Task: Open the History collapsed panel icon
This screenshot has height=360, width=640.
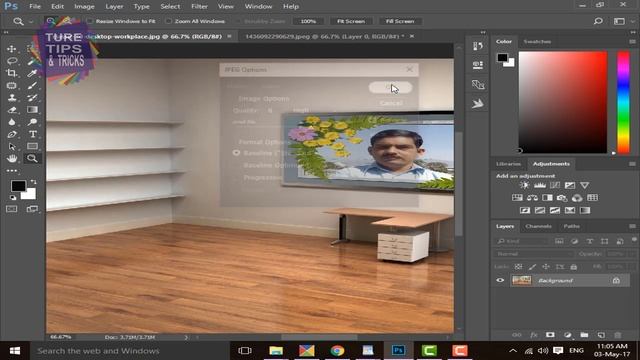Action: [x=478, y=46]
